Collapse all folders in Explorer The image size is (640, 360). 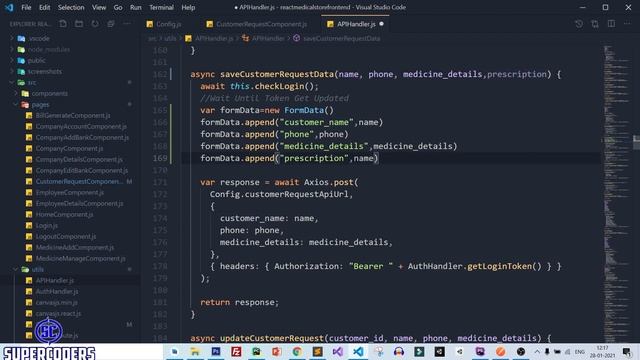[111, 24]
